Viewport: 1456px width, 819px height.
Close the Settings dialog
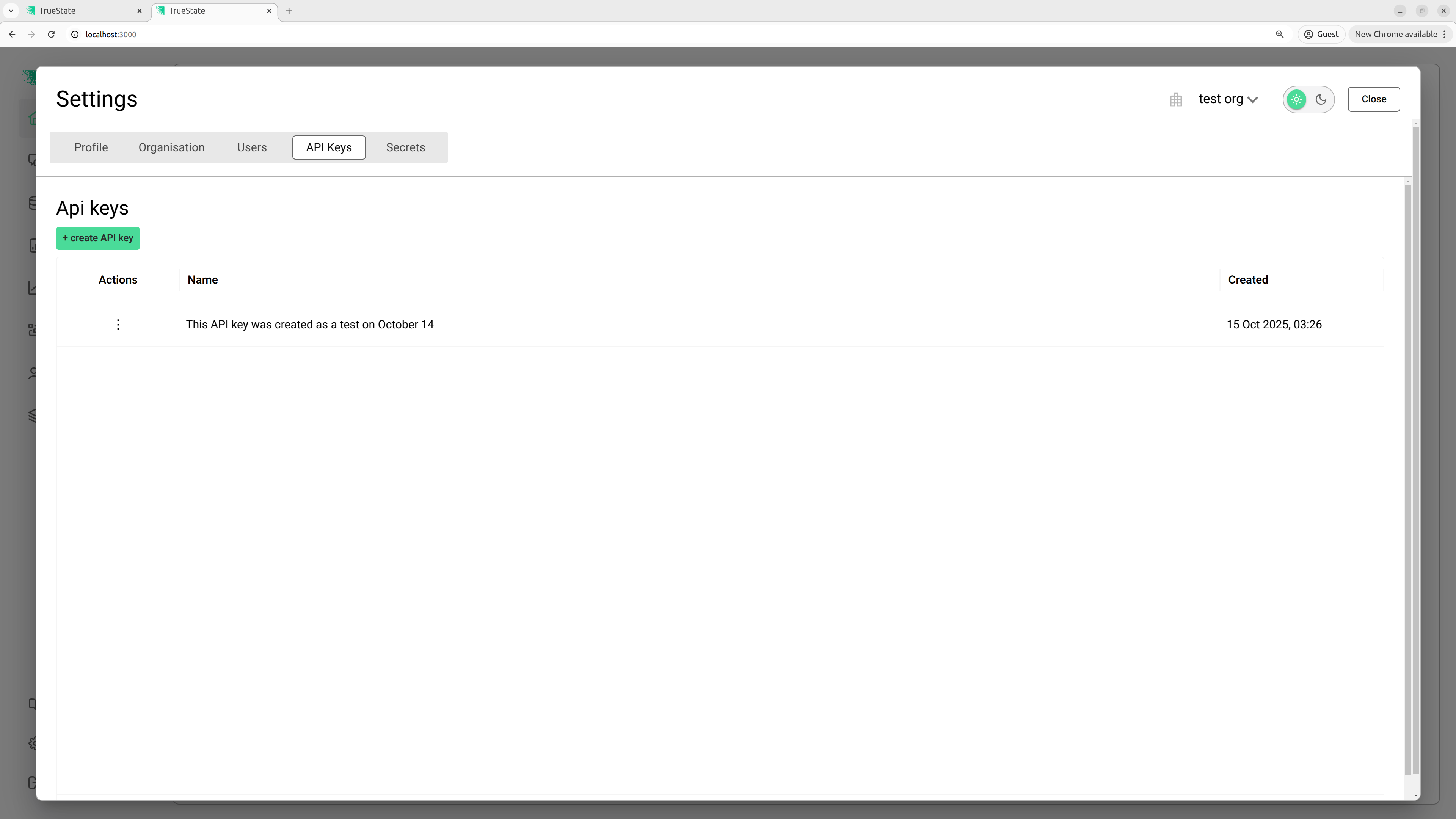click(x=1373, y=99)
